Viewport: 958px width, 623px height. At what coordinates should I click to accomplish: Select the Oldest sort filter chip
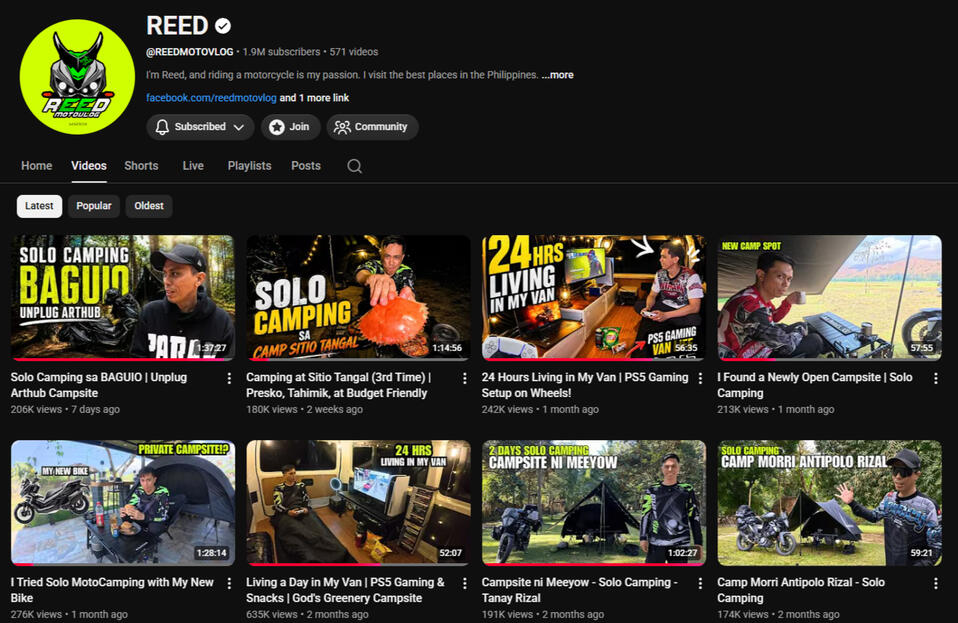click(148, 206)
